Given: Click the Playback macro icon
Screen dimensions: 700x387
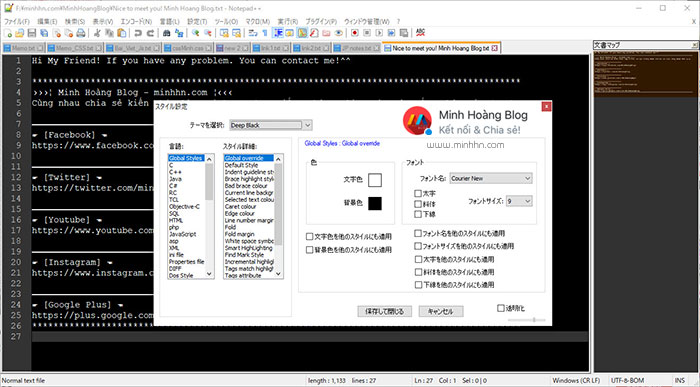Looking at the screenshot, I should click(379, 33).
